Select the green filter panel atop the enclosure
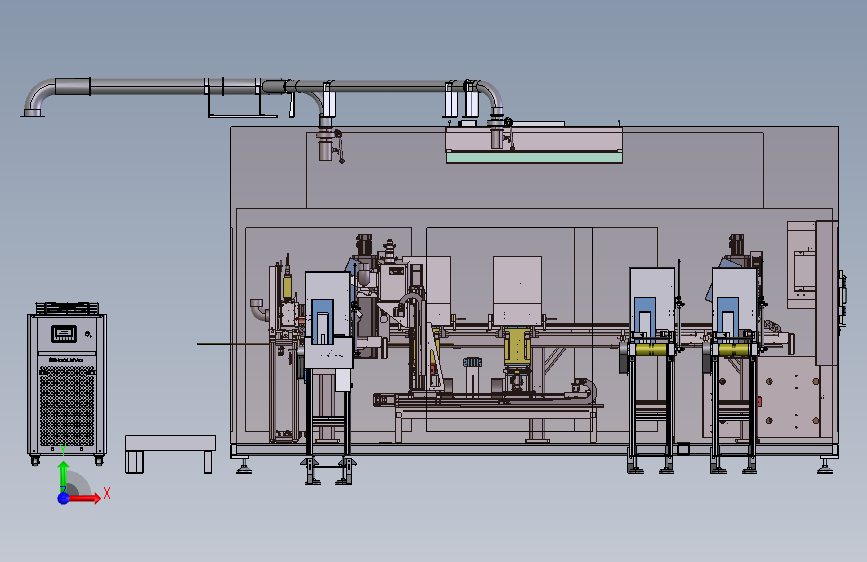The height and width of the screenshot is (562, 867). coord(534,157)
